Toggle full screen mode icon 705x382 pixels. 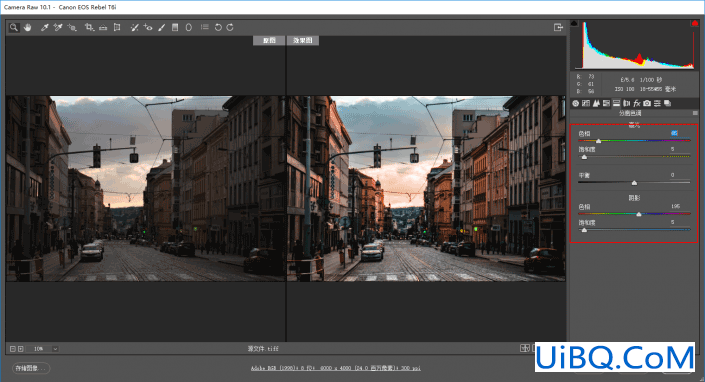558,27
